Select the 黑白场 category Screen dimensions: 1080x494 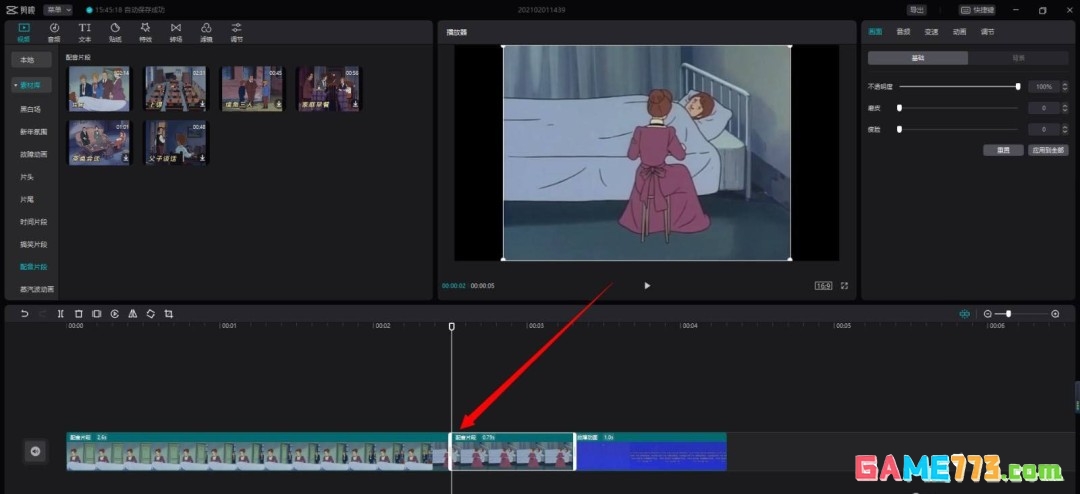tap(30, 109)
